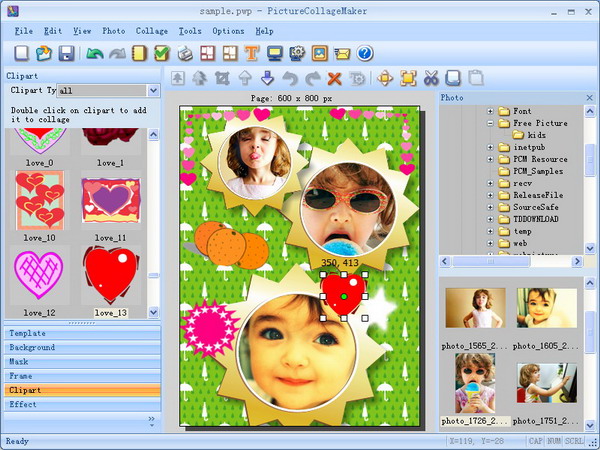
Task: Cut selection using the scissors icon
Action: coord(431,78)
